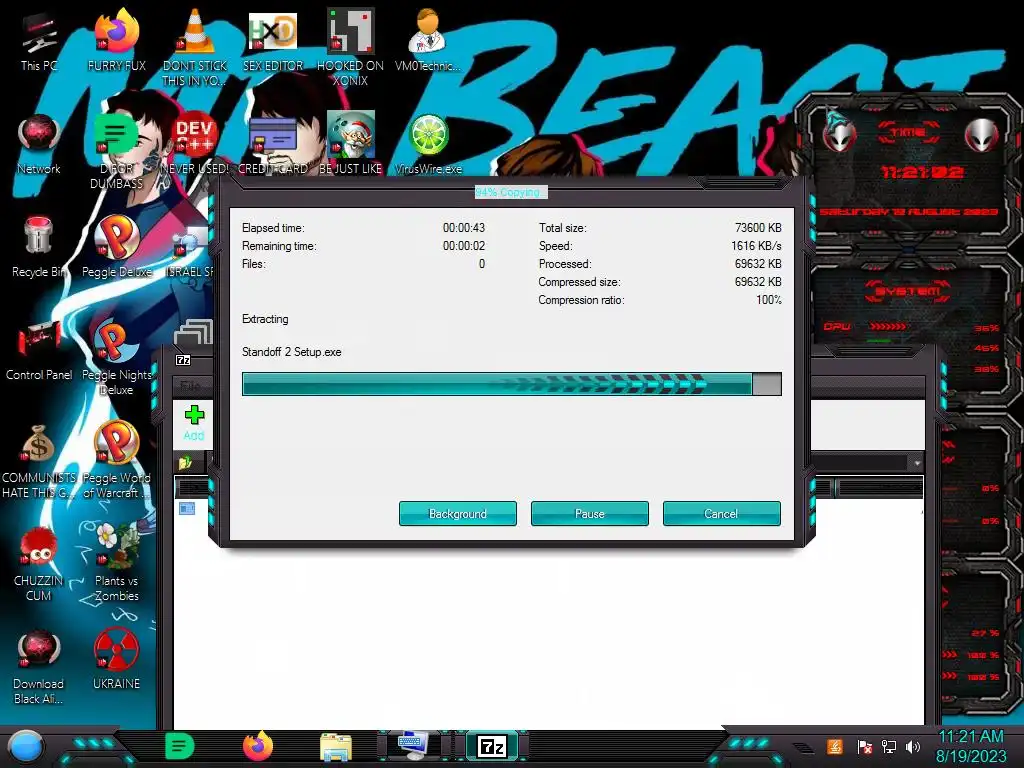Image resolution: width=1024 pixels, height=768 pixels.
Task: Open the Network desktop icon
Action: [39, 144]
